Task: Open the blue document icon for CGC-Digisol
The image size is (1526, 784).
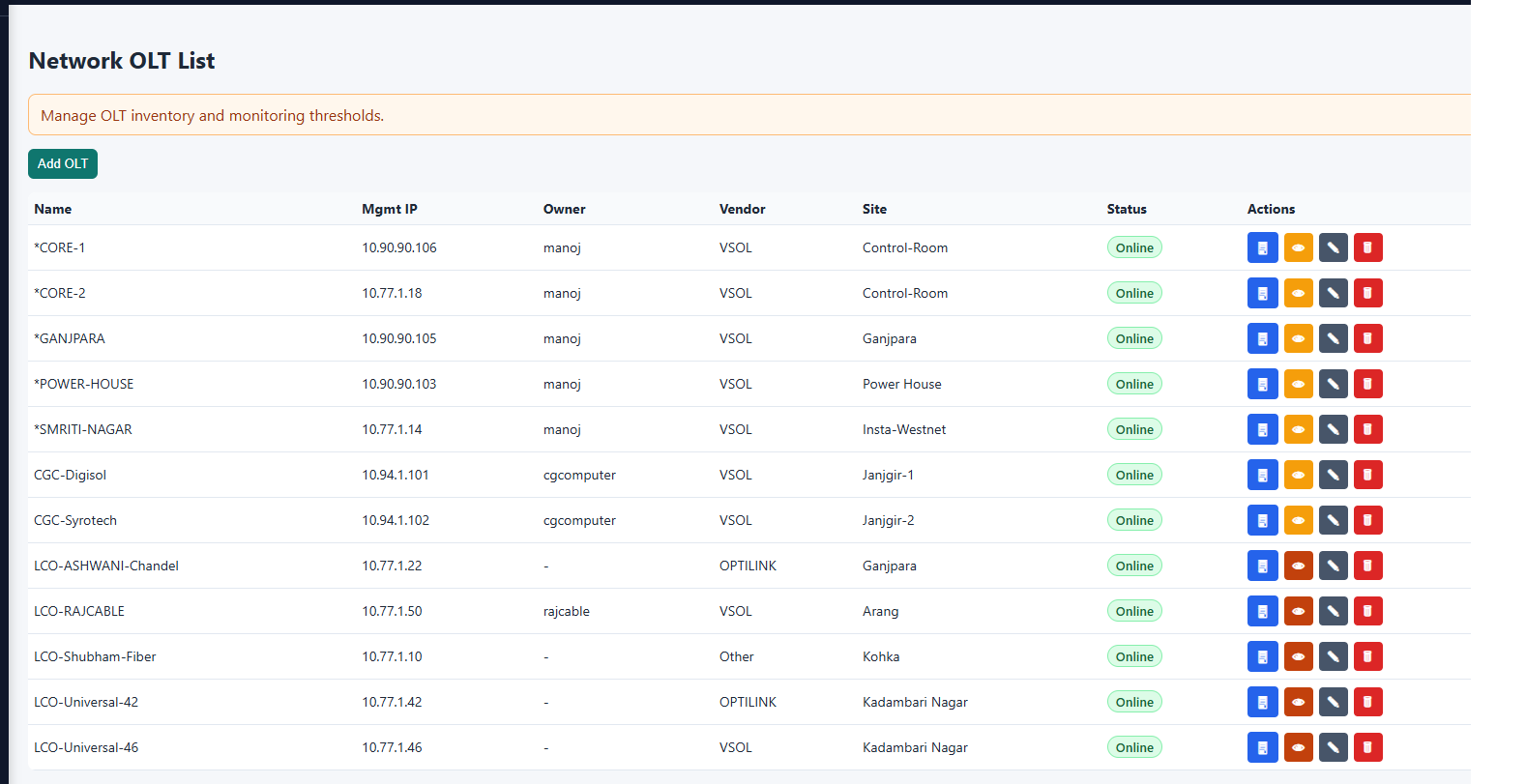Action: (1262, 475)
